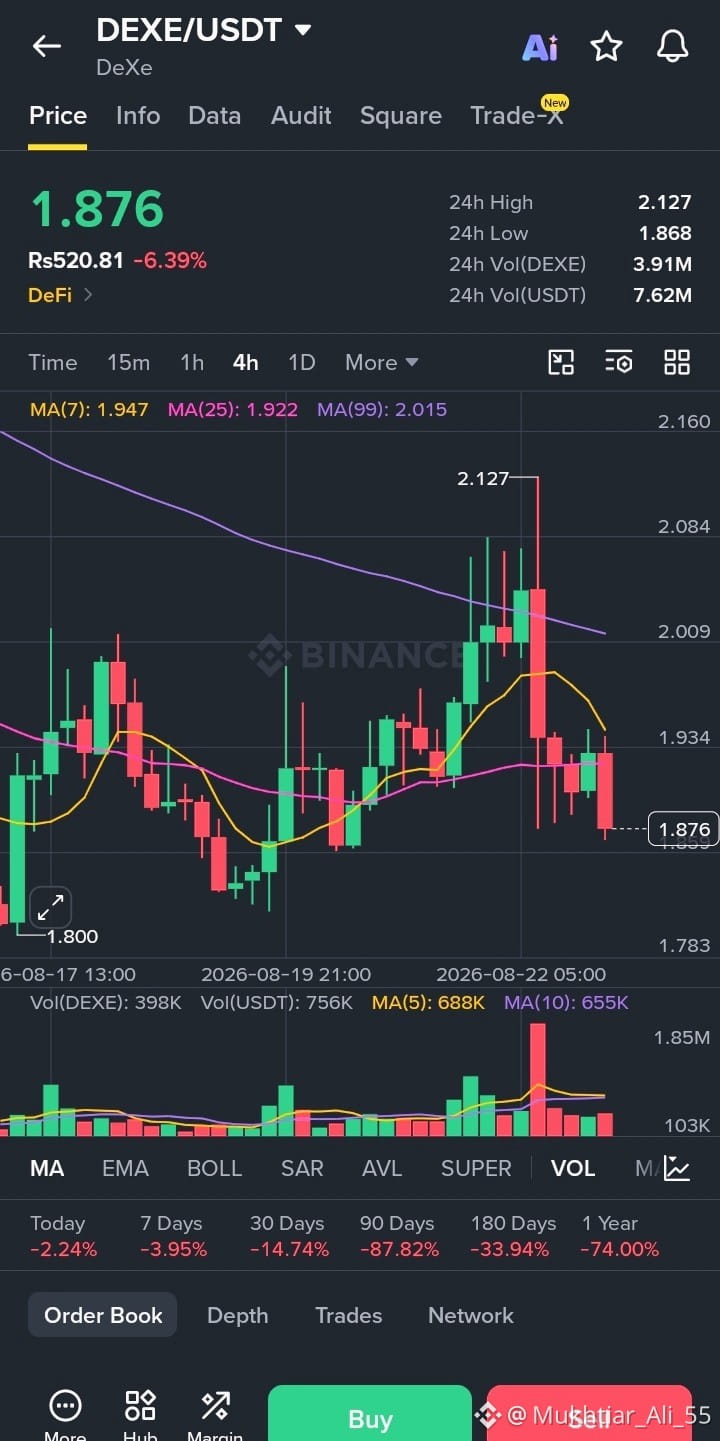Click the MA(5): 688K volume label
The image size is (720, 1441).
pos(428,1002)
